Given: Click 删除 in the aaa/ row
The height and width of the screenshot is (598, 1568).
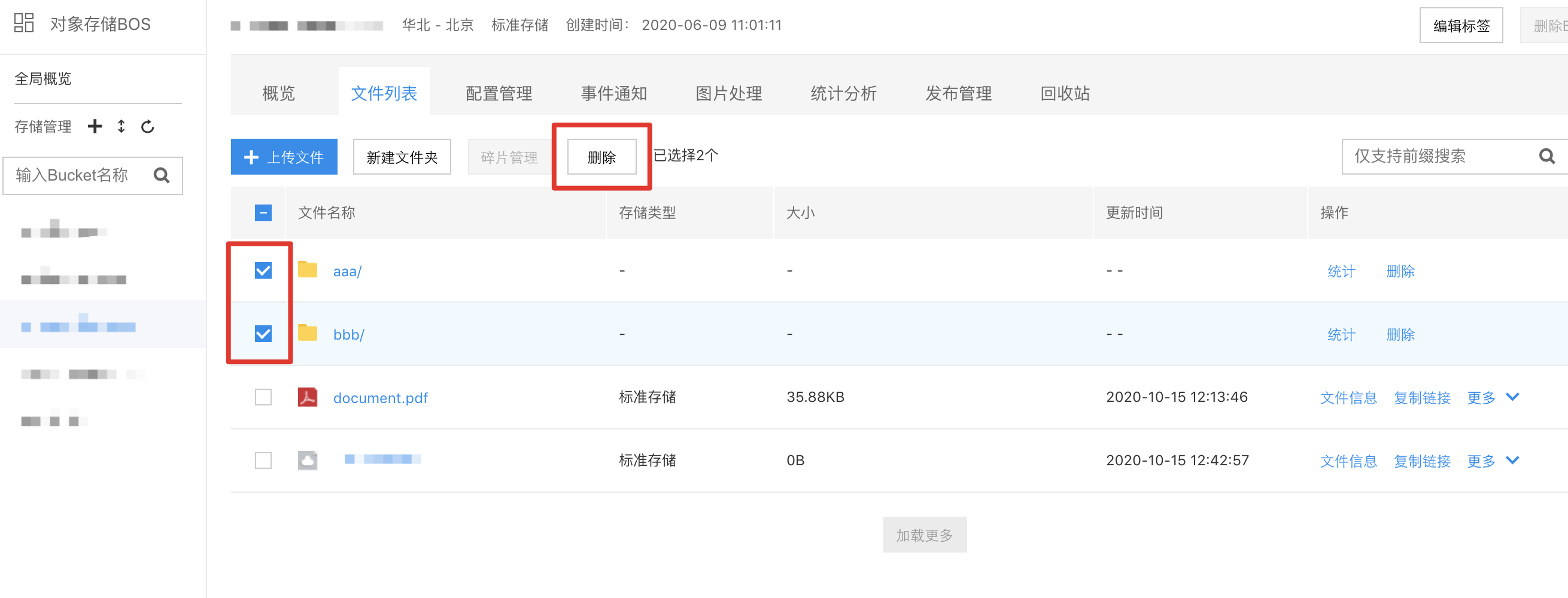Looking at the screenshot, I should click(x=1400, y=271).
